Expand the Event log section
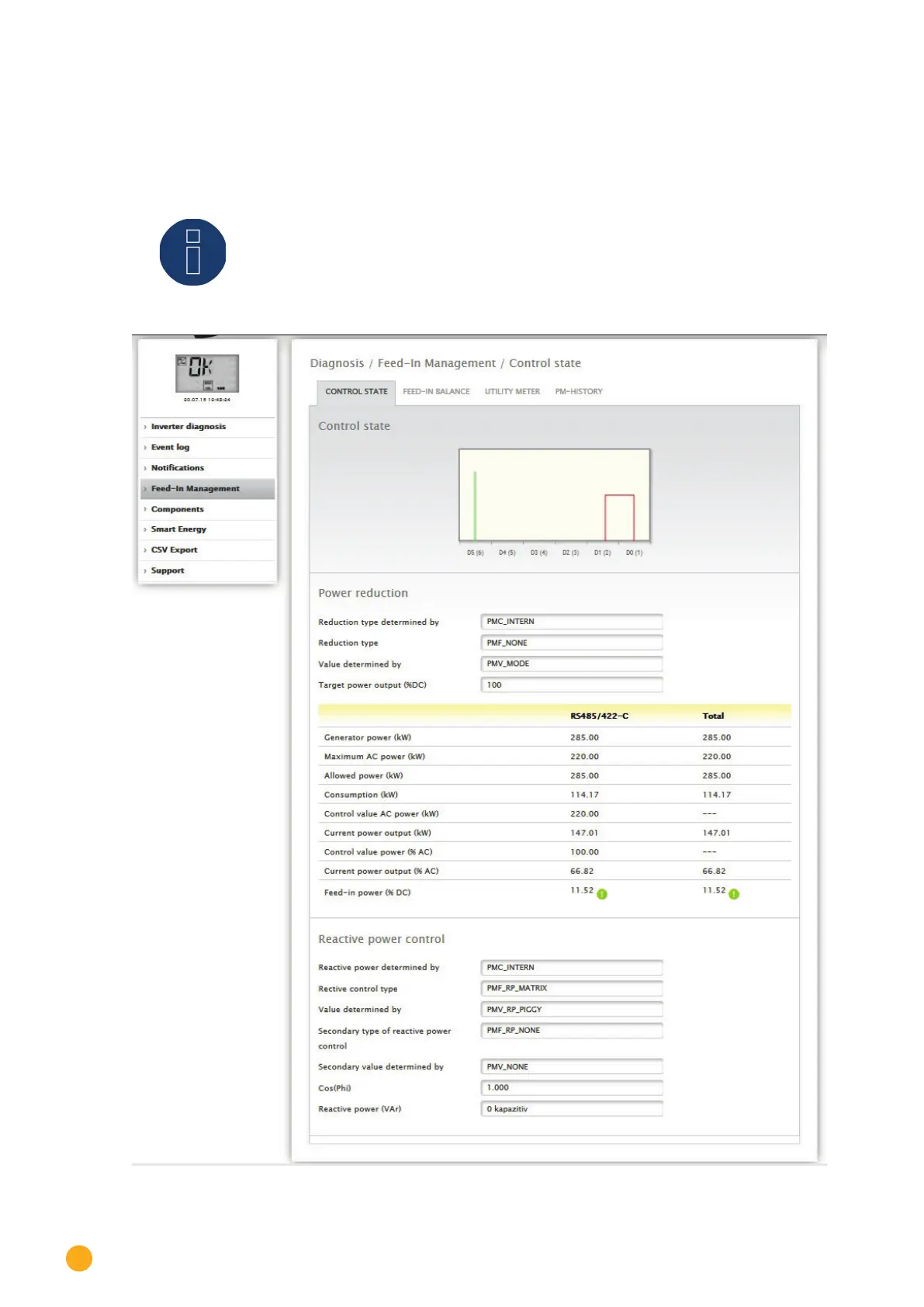 [x=170, y=447]
